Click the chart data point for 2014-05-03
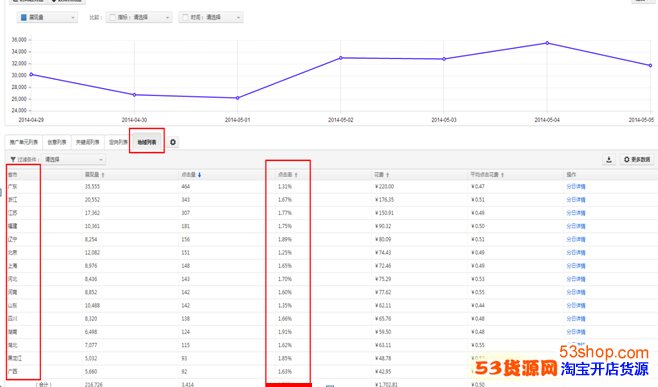658x387 pixels. 444,59
